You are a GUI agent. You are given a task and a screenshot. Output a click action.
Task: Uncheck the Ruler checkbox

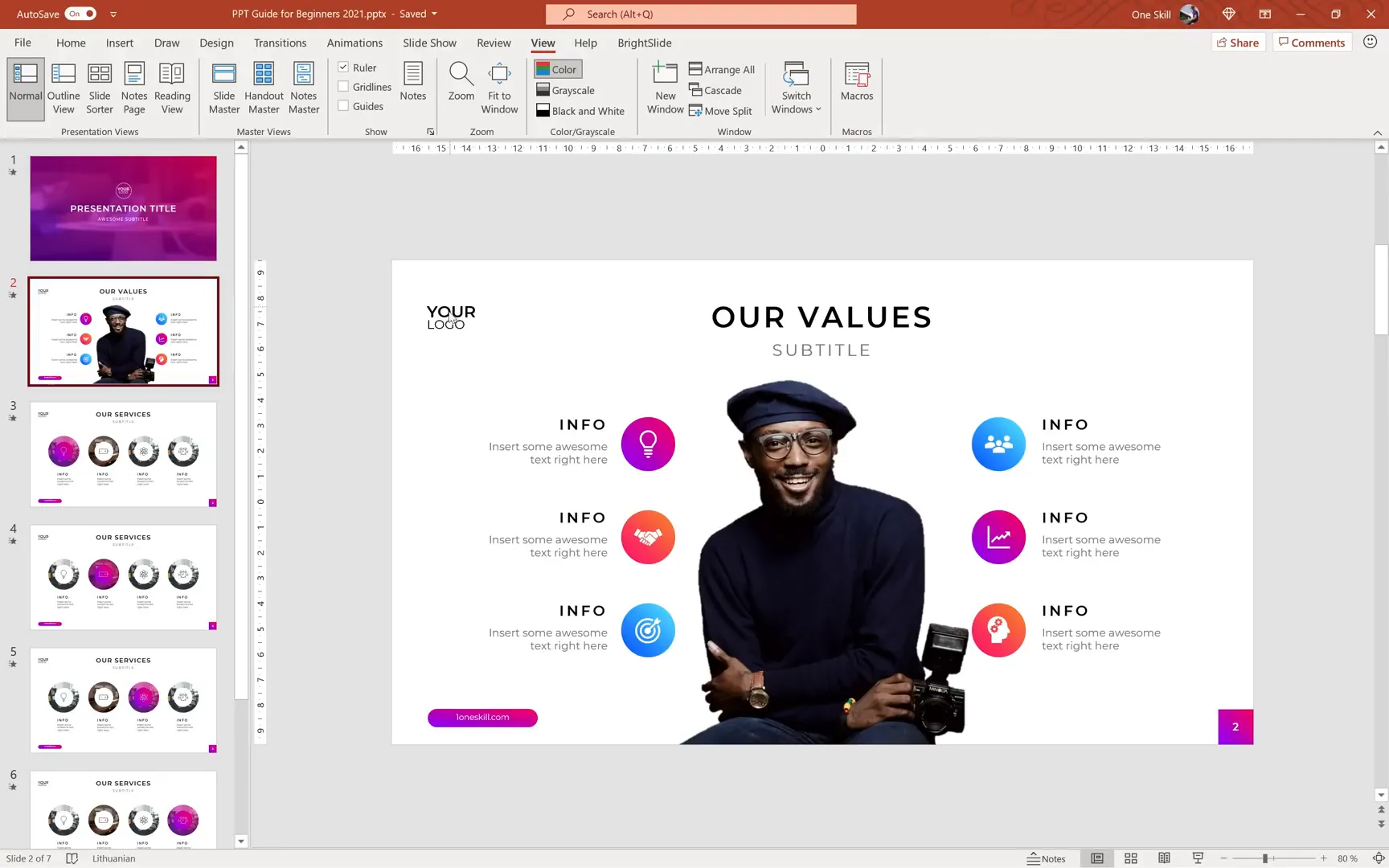(x=343, y=68)
